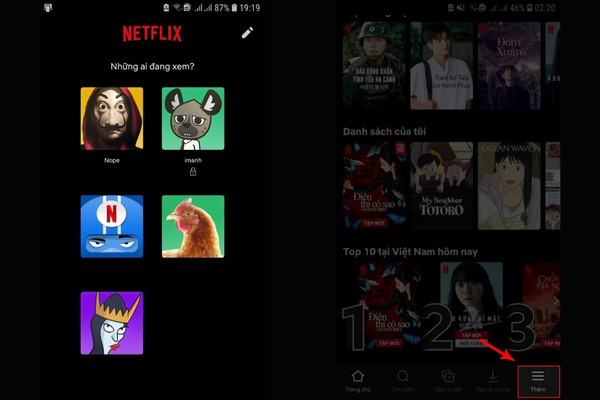Open the Tệp tải xuống downloads tab

[493, 381]
